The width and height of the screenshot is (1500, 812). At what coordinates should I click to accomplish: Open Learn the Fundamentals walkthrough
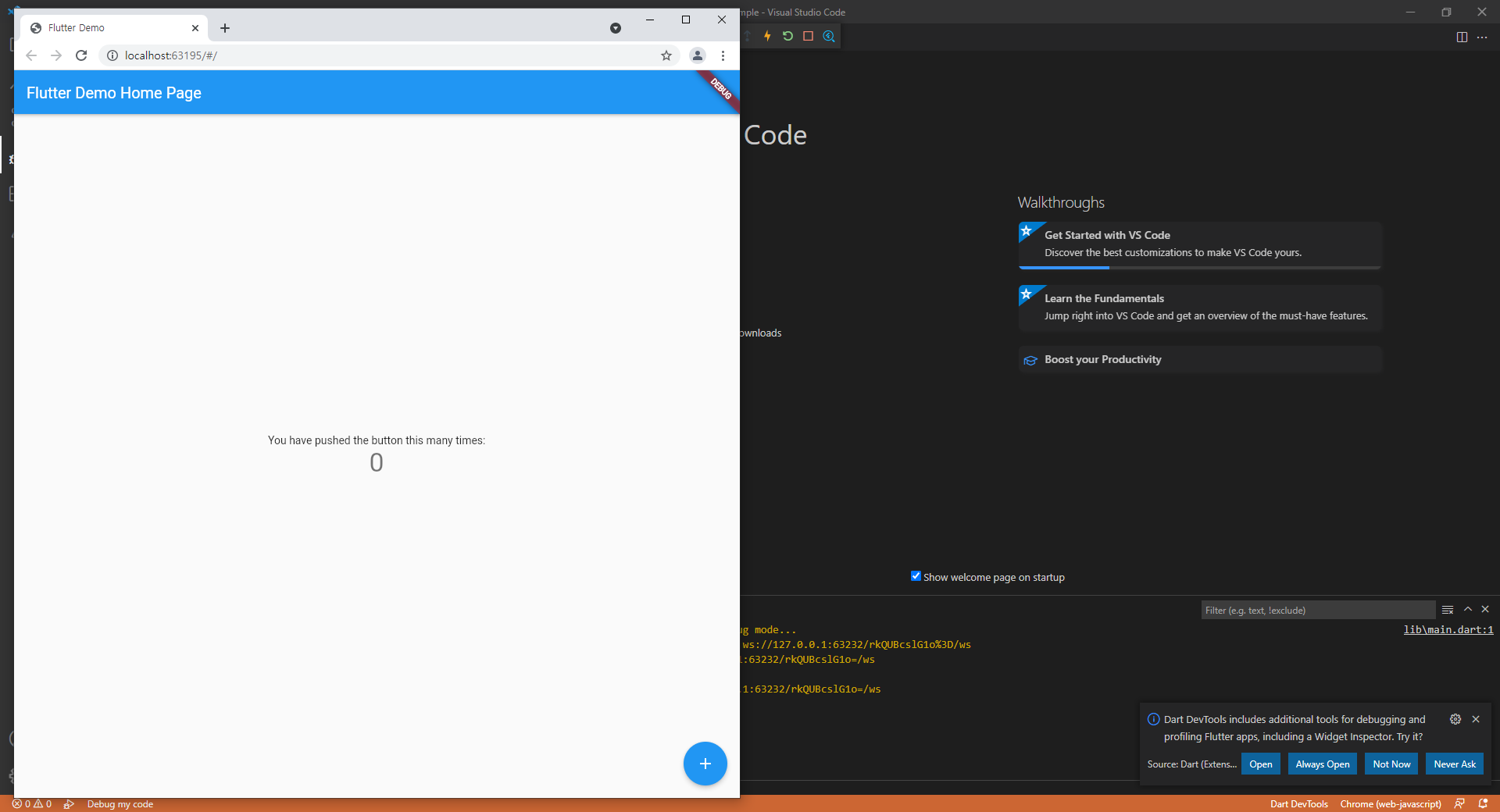tap(1200, 307)
